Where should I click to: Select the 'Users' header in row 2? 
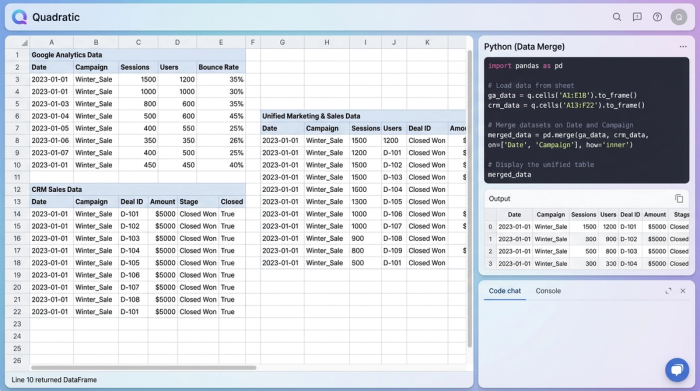pos(177,67)
